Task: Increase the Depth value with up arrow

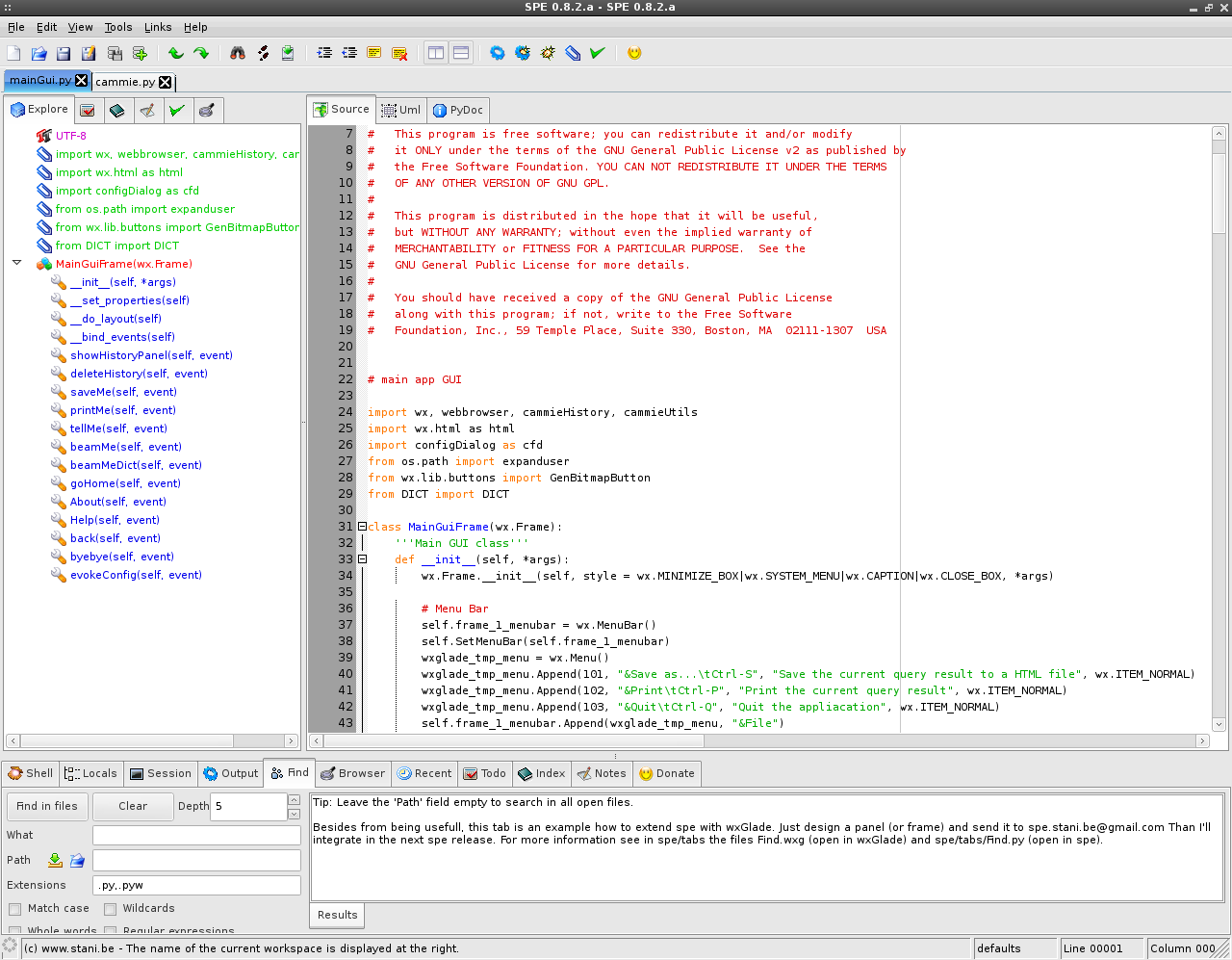Action: coord(294,800)
